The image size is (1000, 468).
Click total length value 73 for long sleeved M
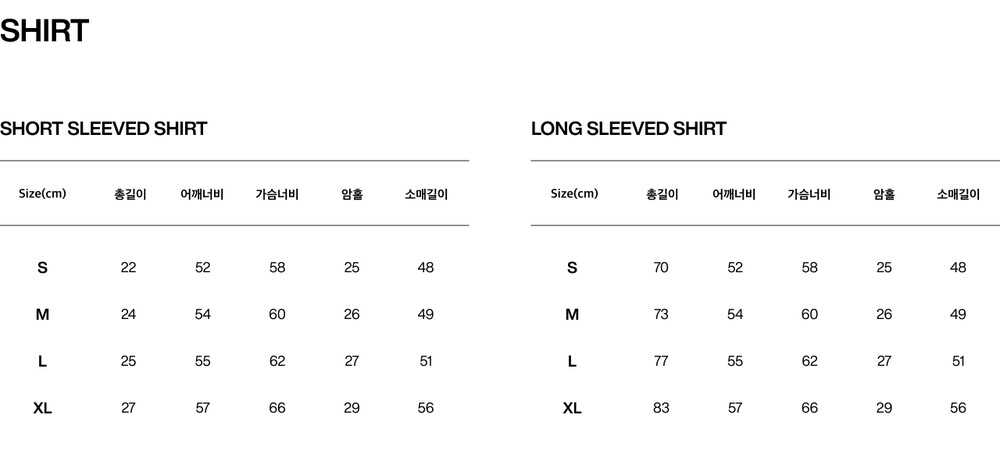(x=660, y=314)
